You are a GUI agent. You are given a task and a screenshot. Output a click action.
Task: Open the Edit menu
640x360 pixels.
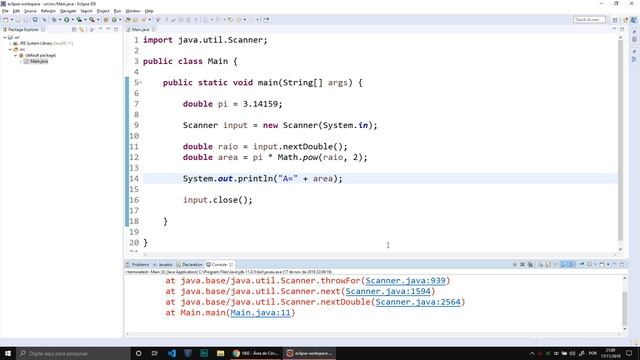click(16, 11)
